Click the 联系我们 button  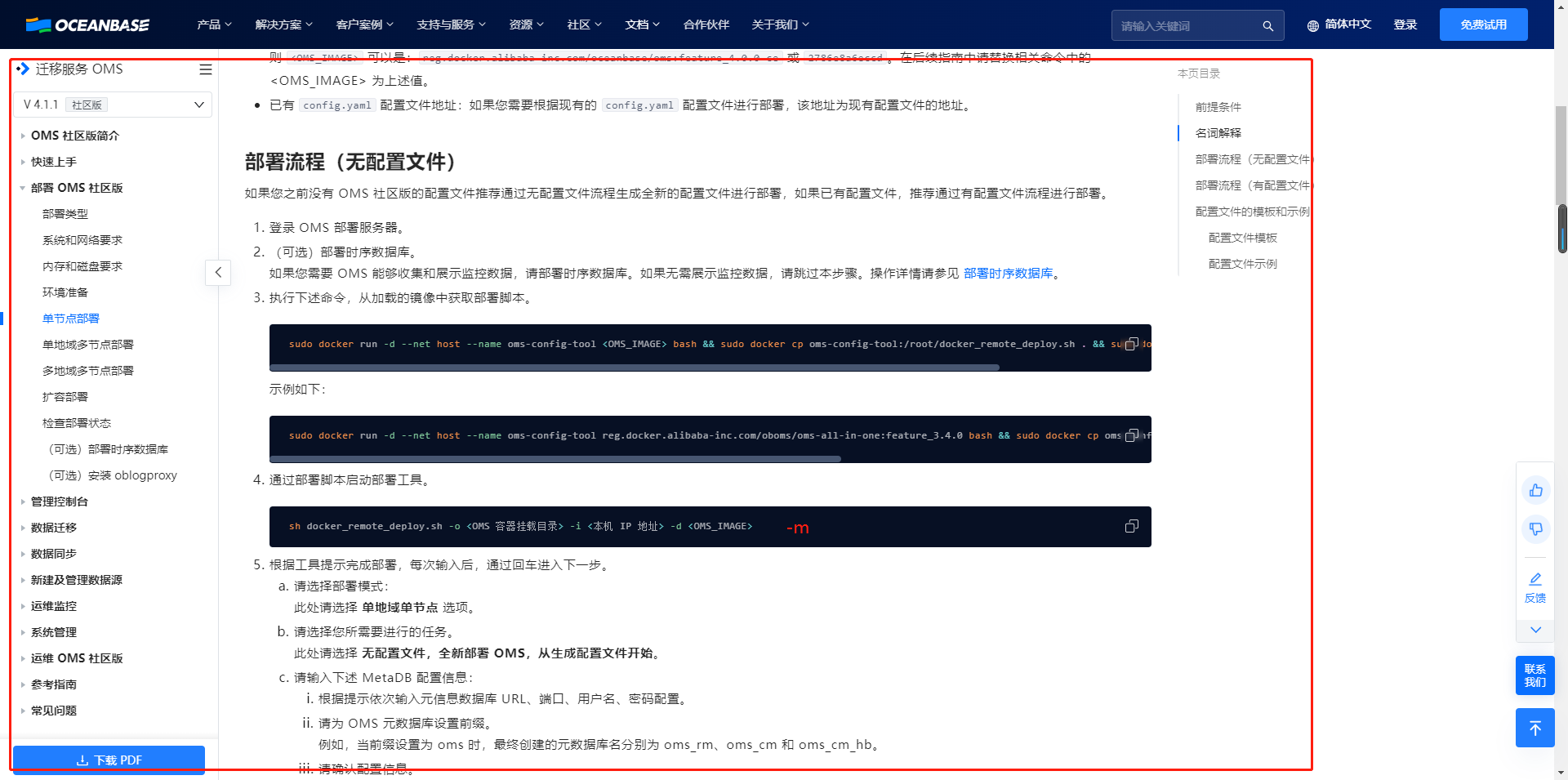pyautogui.click(x=1535, y=675)
